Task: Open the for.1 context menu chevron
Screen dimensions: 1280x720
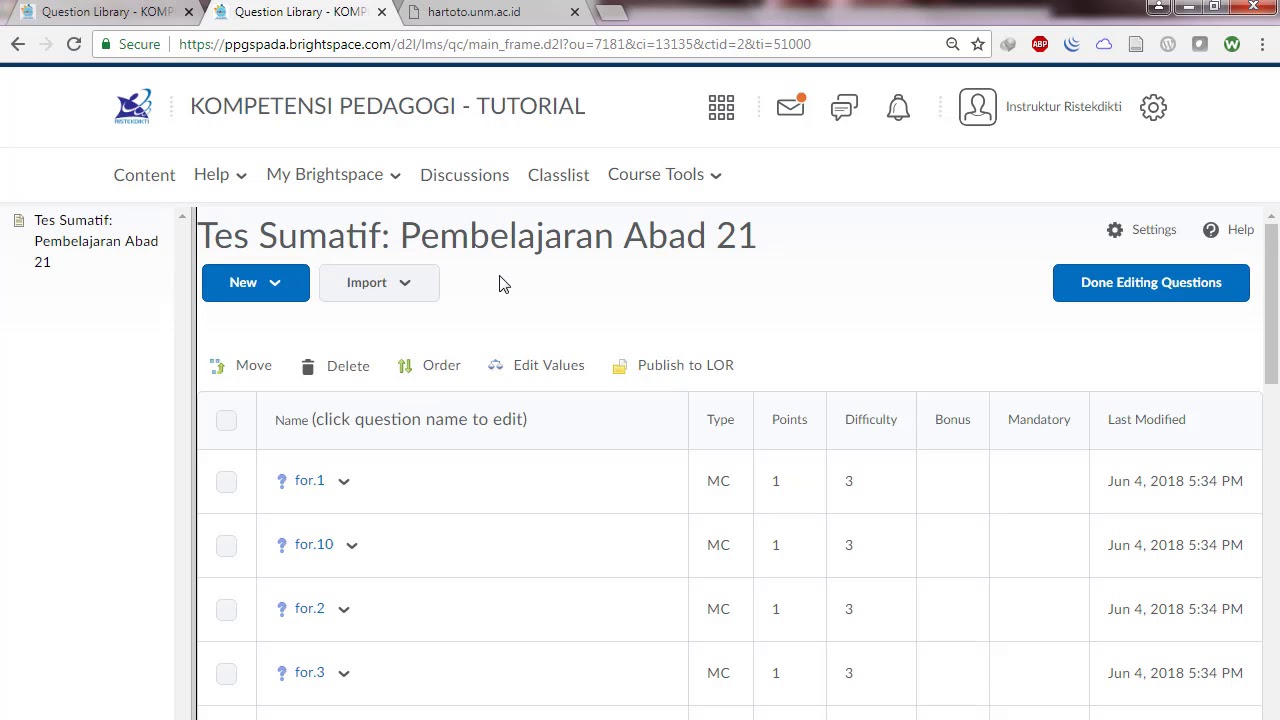Action: [344, 482]
